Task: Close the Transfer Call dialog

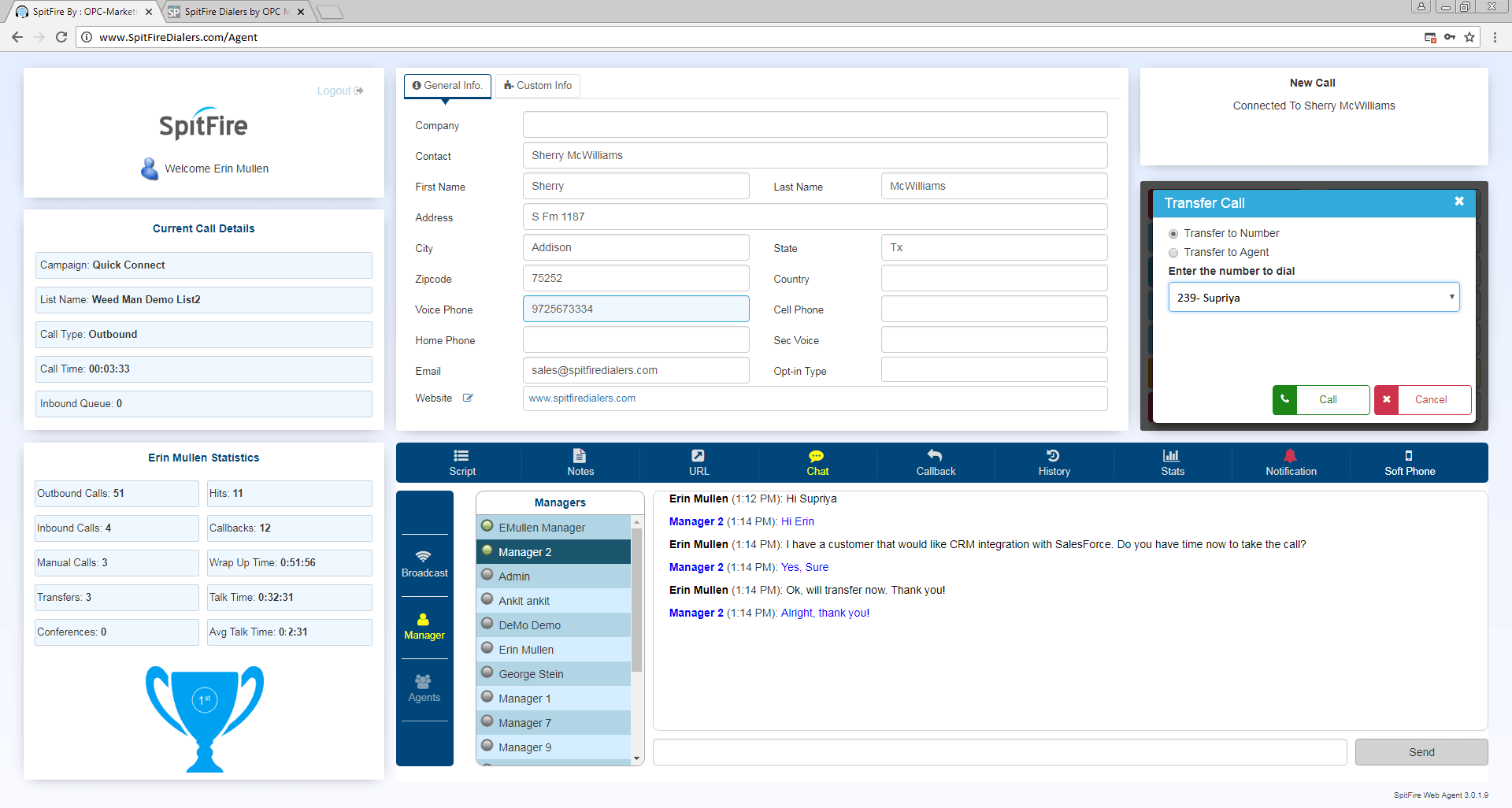Action: coord(1459,202)
